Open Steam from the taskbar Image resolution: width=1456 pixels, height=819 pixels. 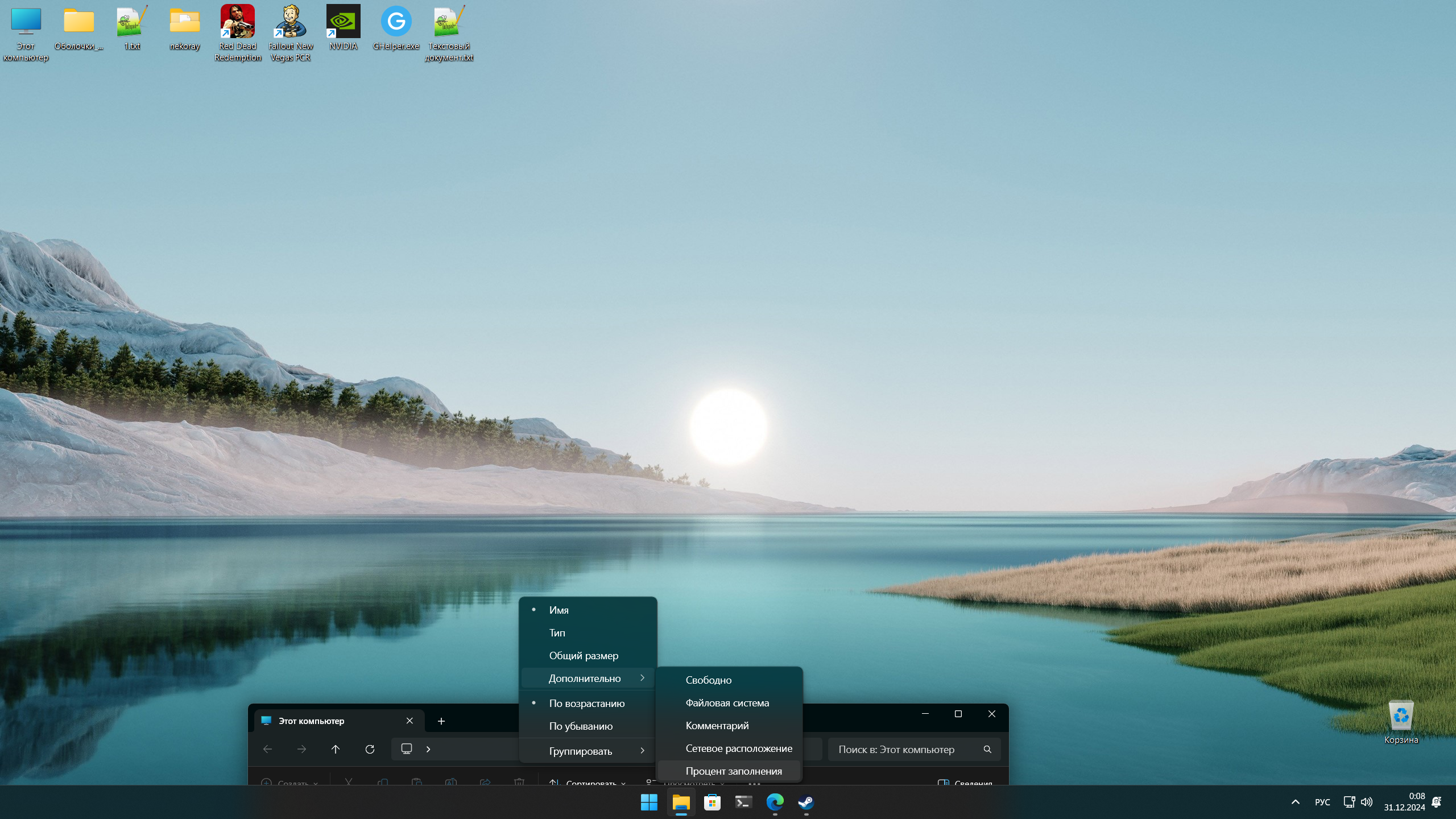pos(806,802)
